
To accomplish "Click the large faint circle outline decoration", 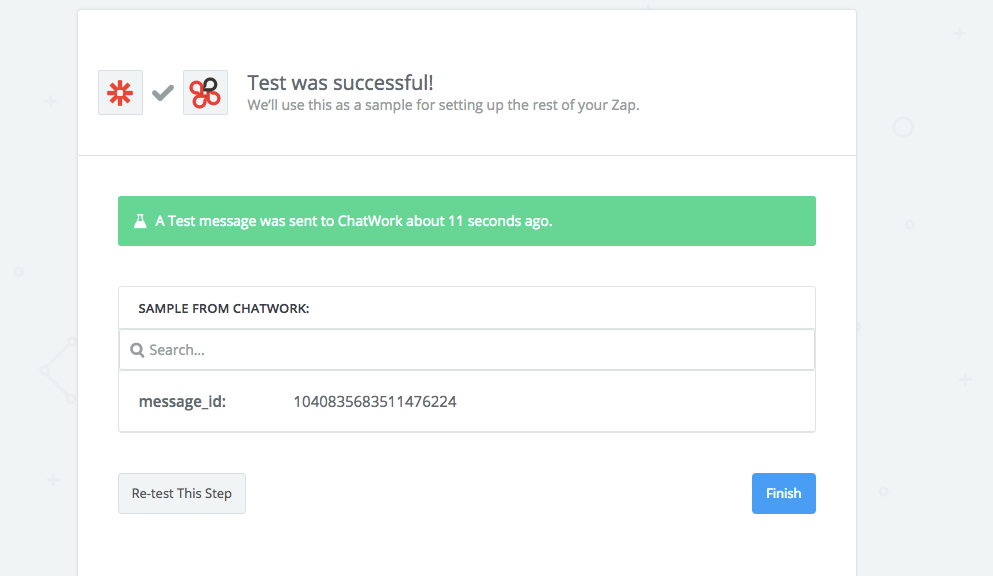I will [x=903, y=127].
